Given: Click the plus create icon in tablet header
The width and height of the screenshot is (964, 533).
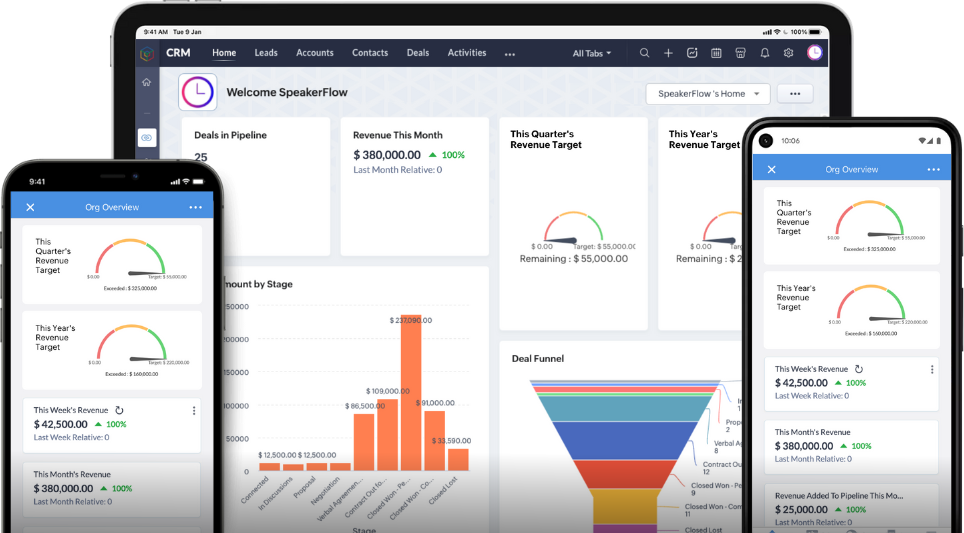Looking at the screenshot, I should click(x=668, y=53).
